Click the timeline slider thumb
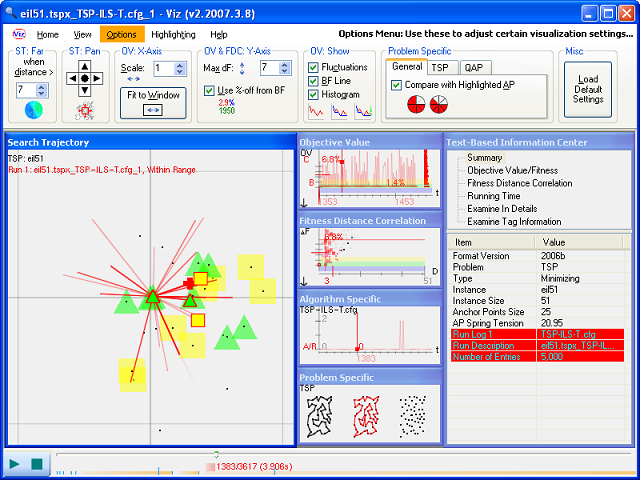The image size is (640, 480). click(216, 454)
